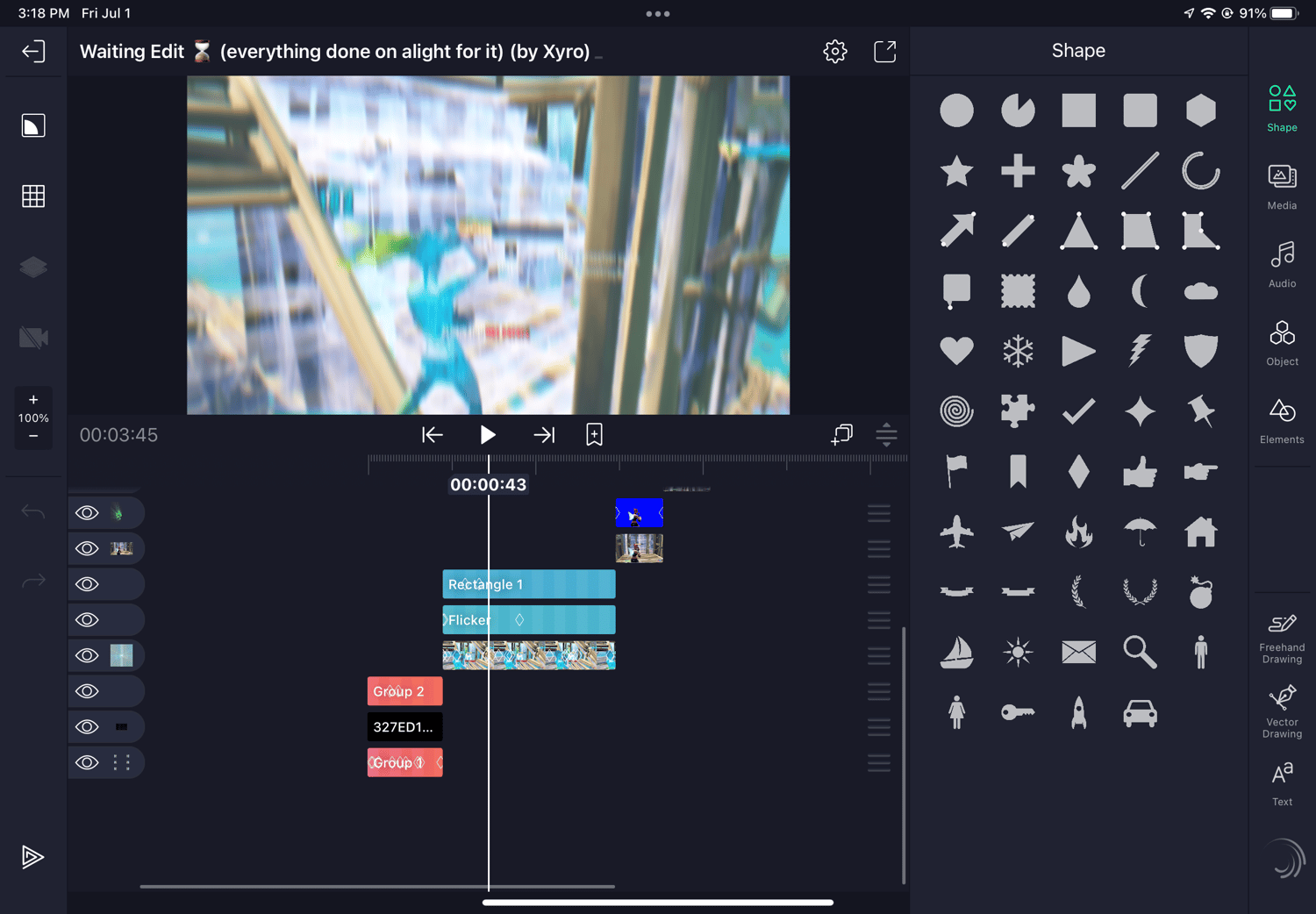This screenshot has height=914, width=1316.
Task: Exit the project with back icon
Action: pos(33,51)
